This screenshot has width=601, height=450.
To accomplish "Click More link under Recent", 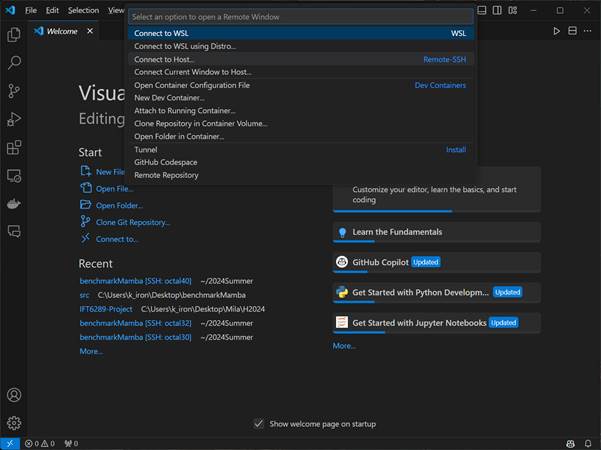I will (x=91, y=351).
